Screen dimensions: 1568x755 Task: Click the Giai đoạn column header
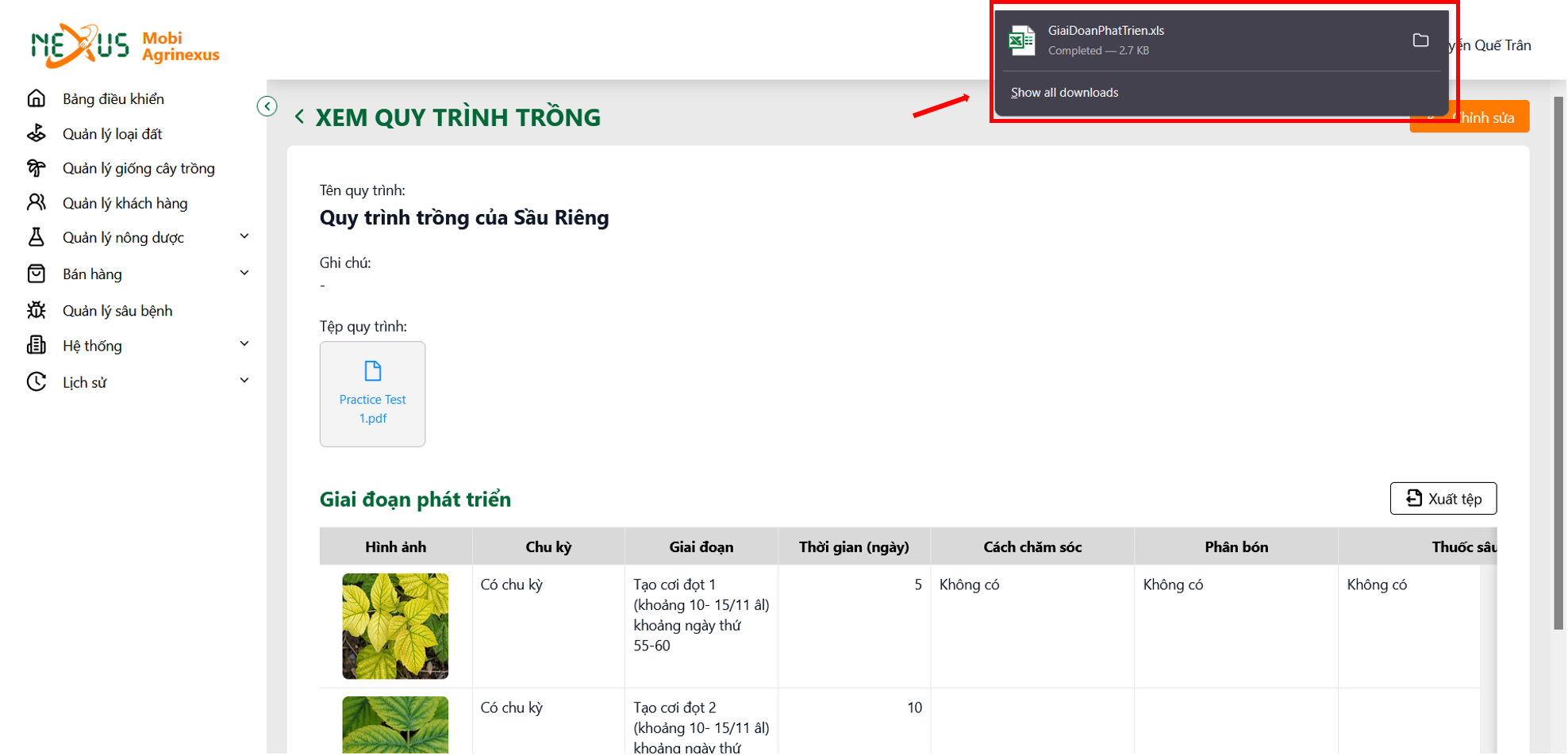[701, 547]
